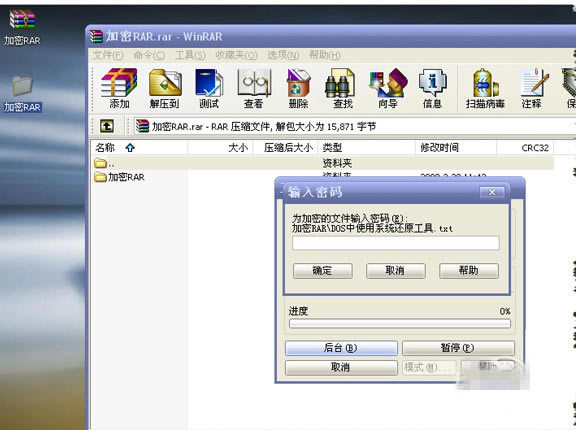Click the archive path text in address bar
The image size is (576, 430).
(264, 127)
